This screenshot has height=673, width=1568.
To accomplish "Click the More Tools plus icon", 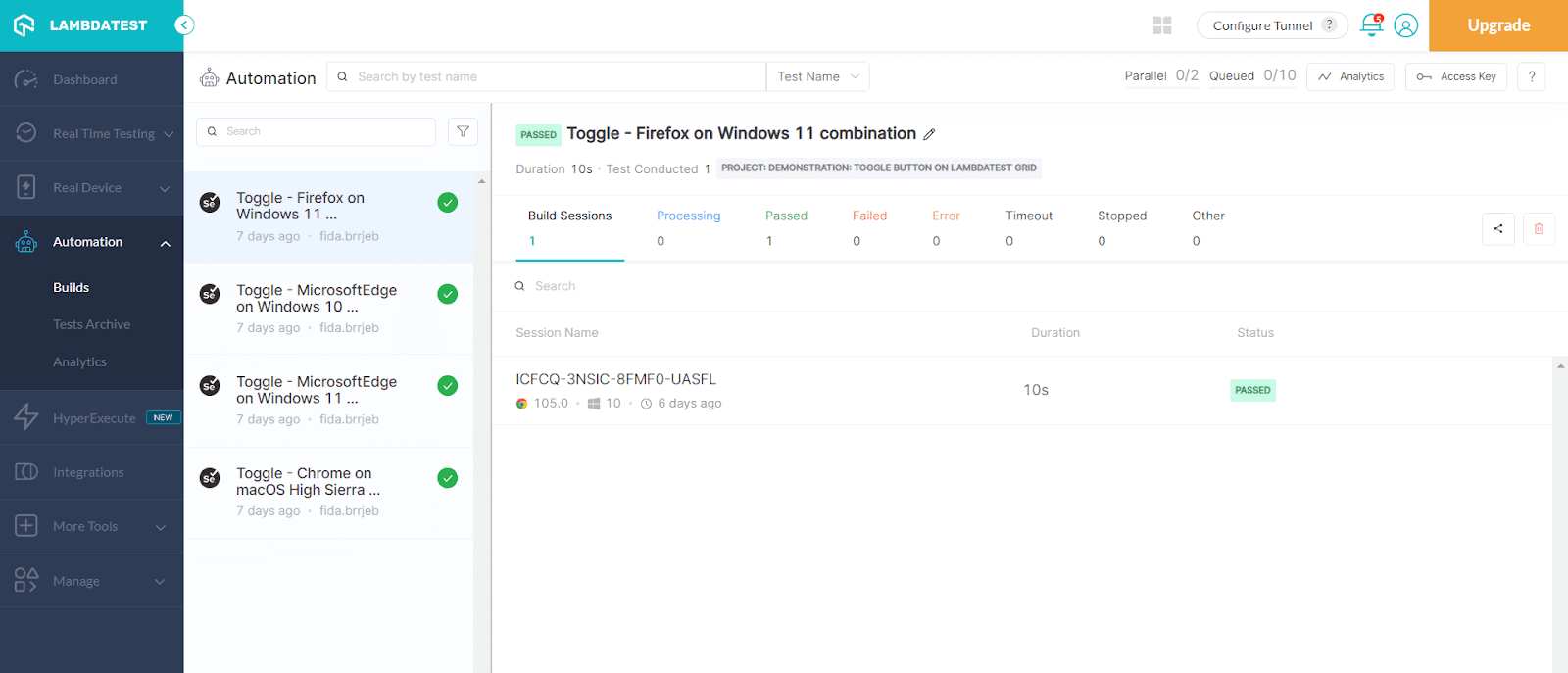I will click(26, 526).
